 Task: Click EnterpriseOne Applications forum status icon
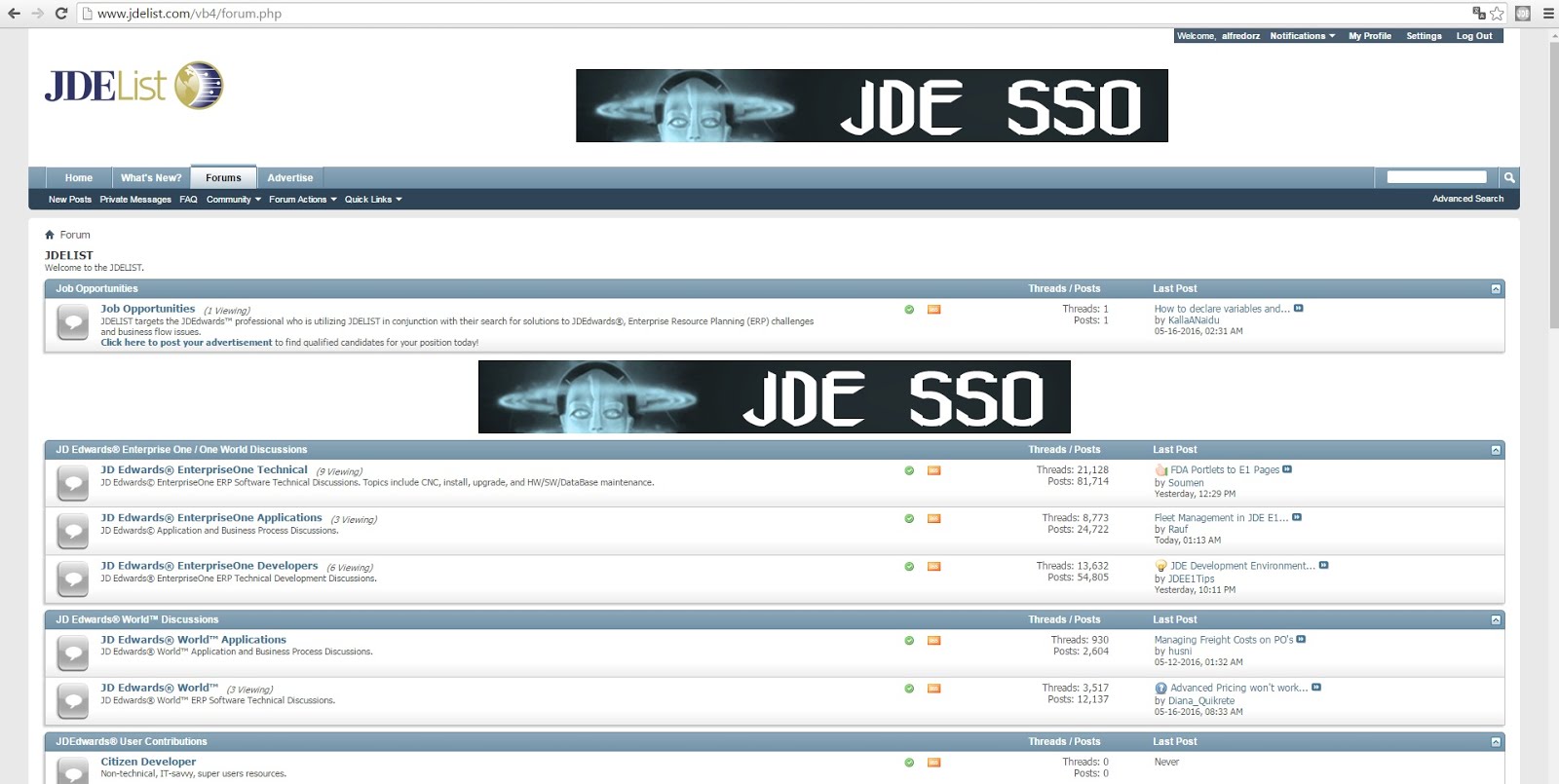point(73,531)
